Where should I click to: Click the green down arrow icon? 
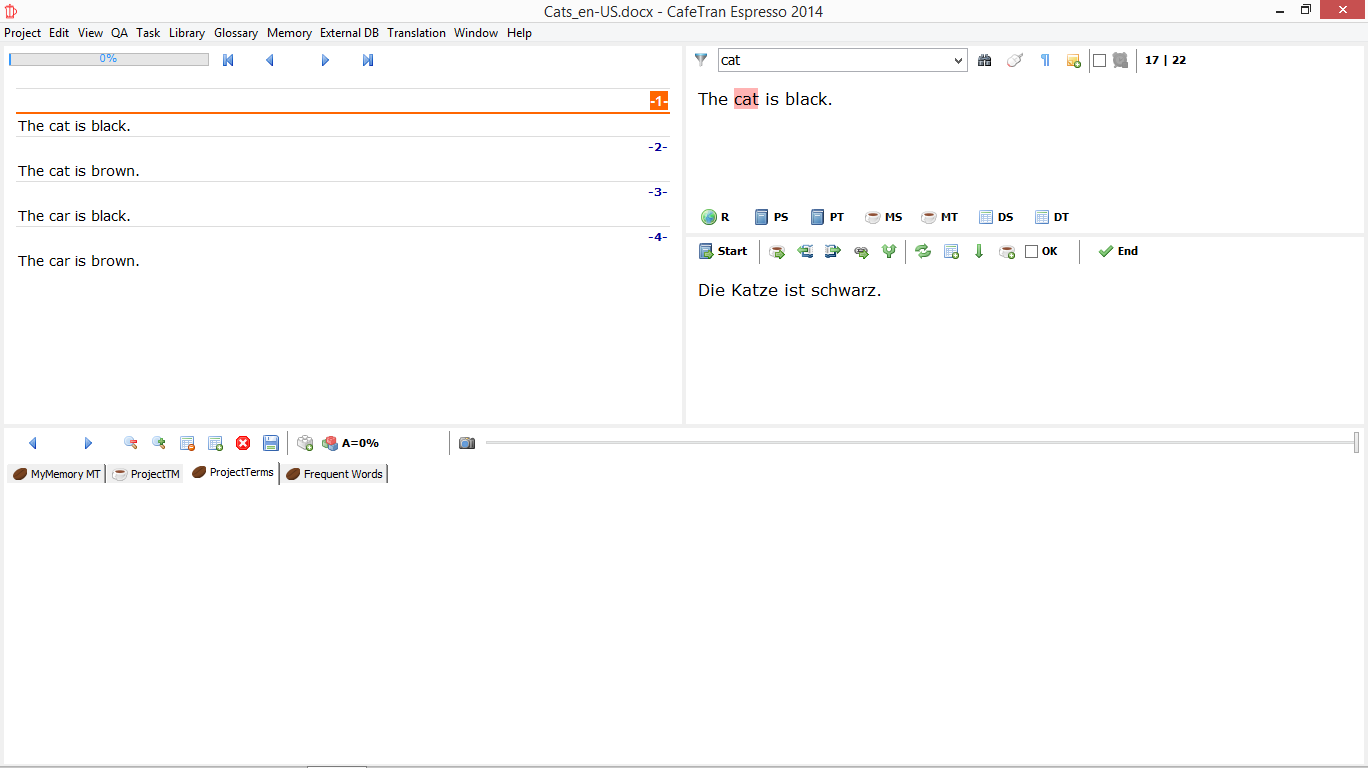pyautogui.click(x=979, y=252)
